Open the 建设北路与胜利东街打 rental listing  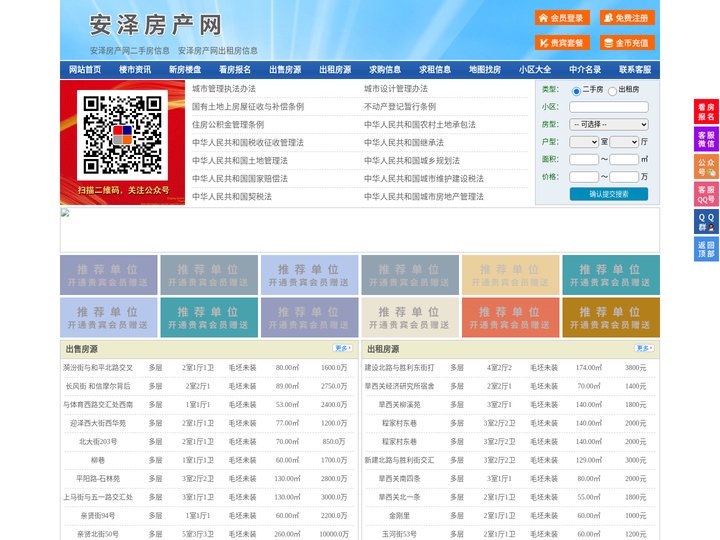tap(399, 368)
